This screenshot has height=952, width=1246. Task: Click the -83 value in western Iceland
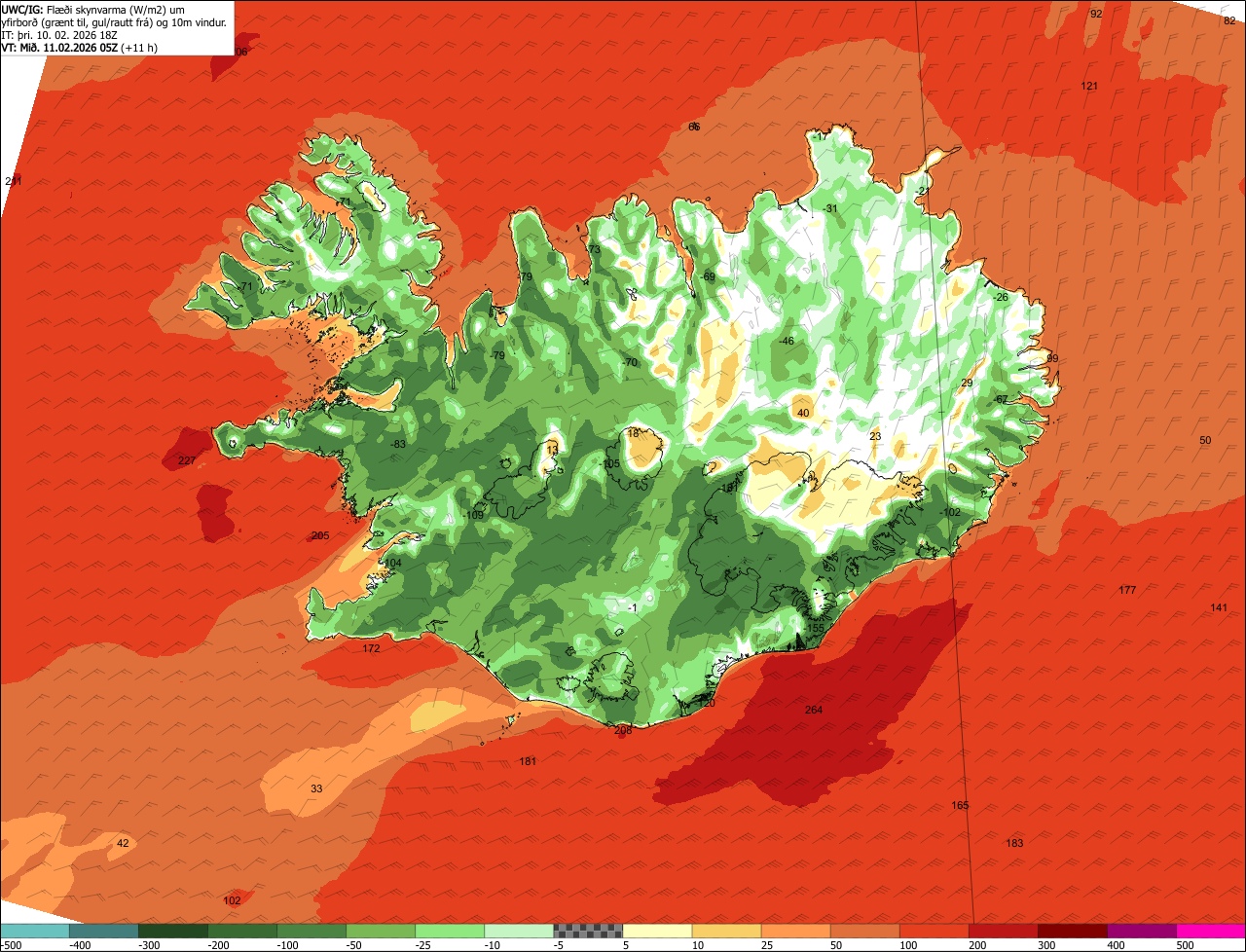pos(397,444)
